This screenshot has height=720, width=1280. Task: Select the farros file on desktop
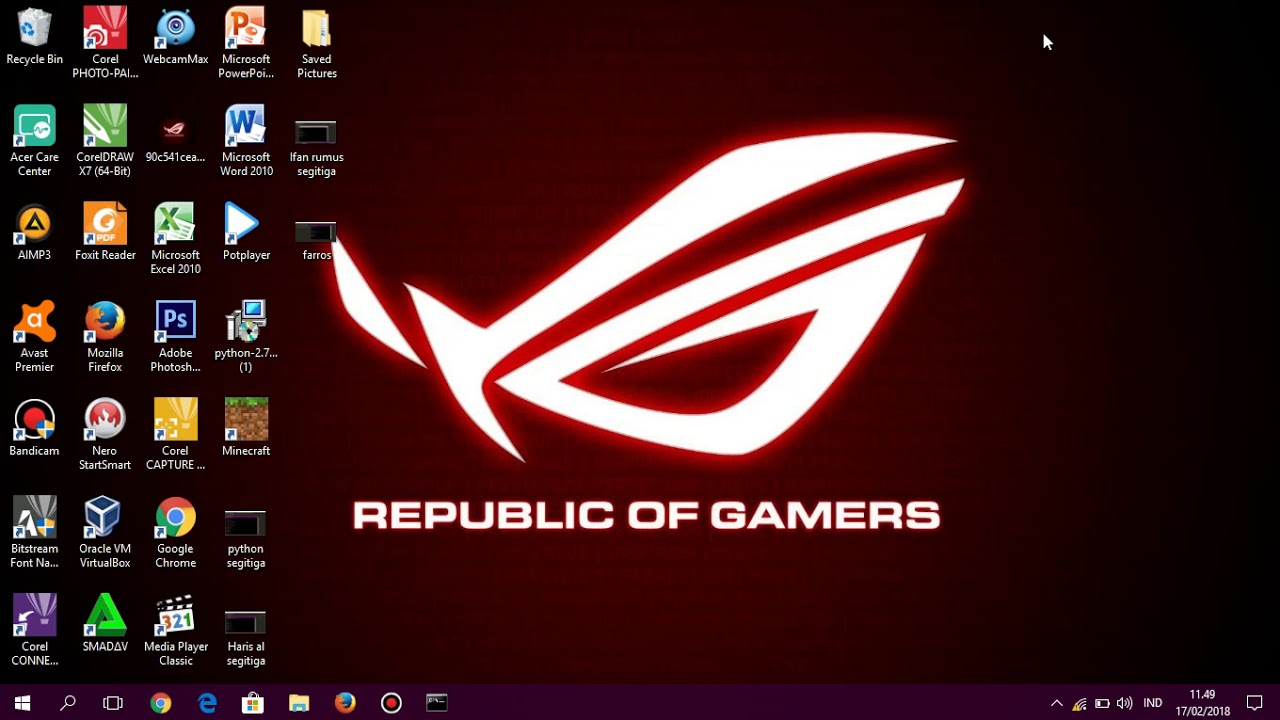(x=316, y=240)
